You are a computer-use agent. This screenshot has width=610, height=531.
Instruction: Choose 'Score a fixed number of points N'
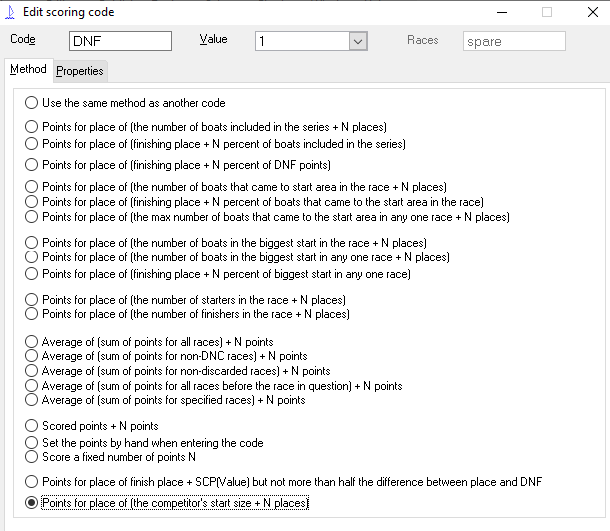pyautogui.click(x=110, y=457)
